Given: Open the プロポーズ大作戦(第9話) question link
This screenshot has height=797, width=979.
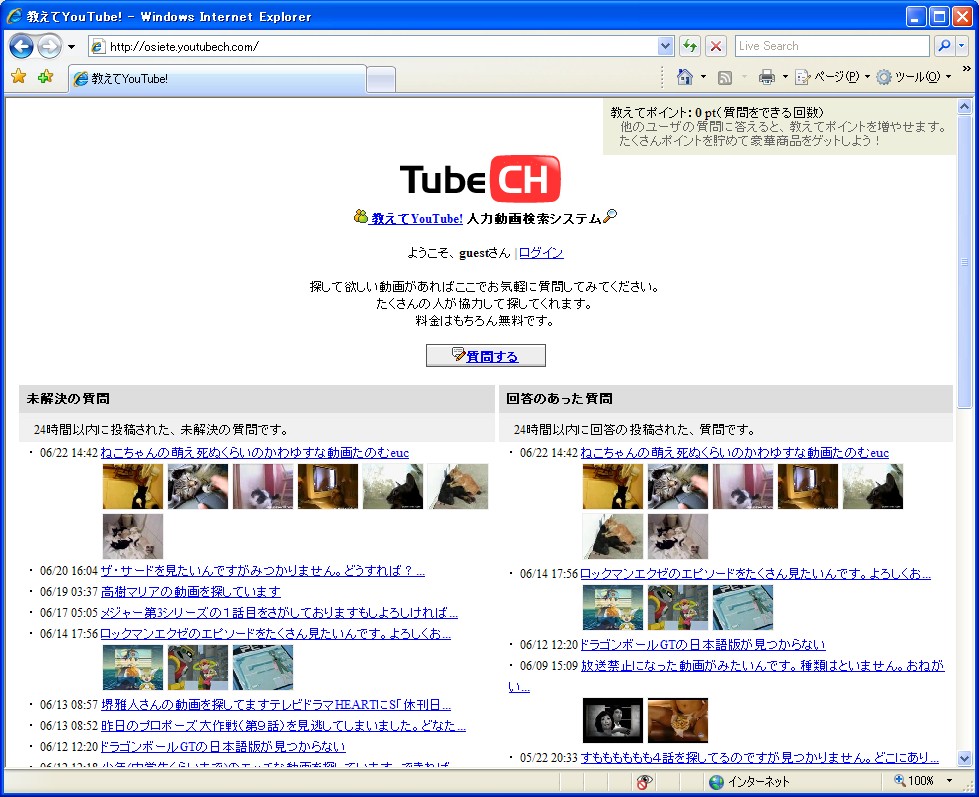Looking at the screenshot, I should pyautogui.click(x=283, y=725).
